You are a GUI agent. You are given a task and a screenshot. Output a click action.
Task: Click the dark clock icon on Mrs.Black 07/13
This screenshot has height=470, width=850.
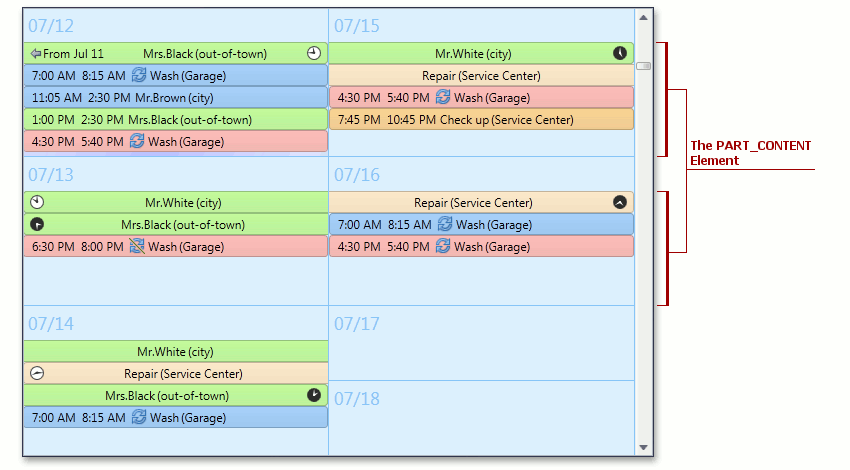click(37, 224)
